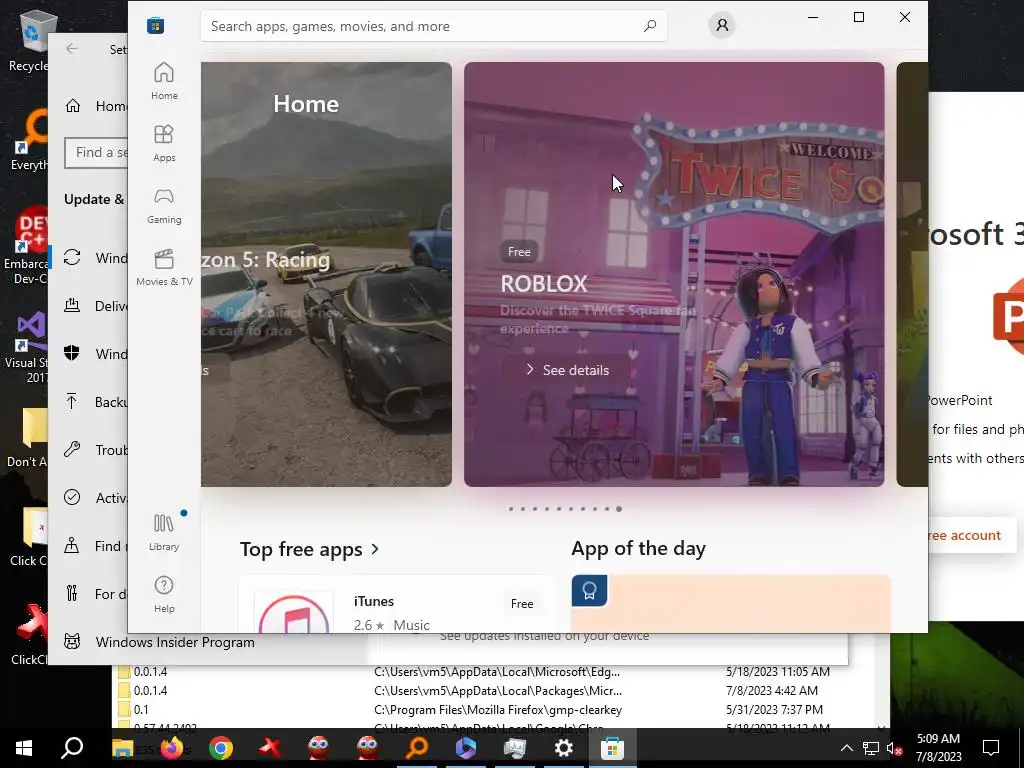Click Home in the Settings window

(x=95, y=106)
